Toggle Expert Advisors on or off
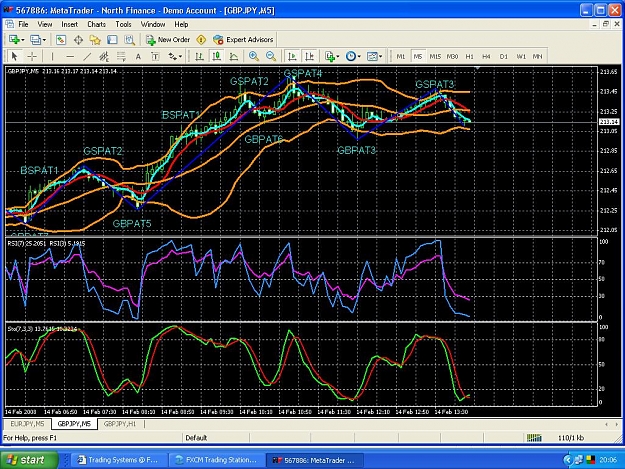The width and height of the screenshot is (625, 469). coord(243,39)
